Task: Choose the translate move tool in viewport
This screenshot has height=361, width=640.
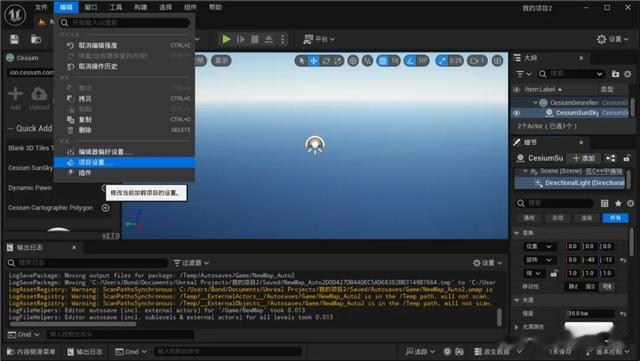Action: point(313,61)
